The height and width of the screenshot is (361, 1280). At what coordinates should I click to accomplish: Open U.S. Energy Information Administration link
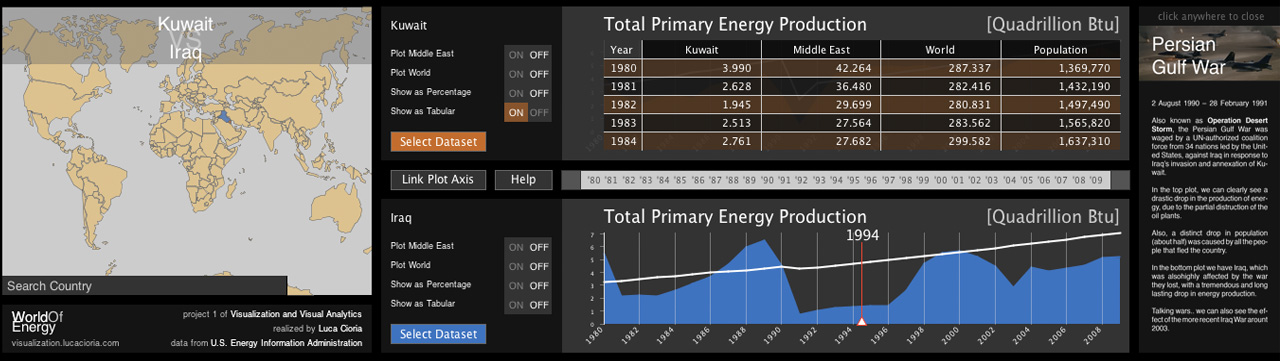(x=286, y=343)
